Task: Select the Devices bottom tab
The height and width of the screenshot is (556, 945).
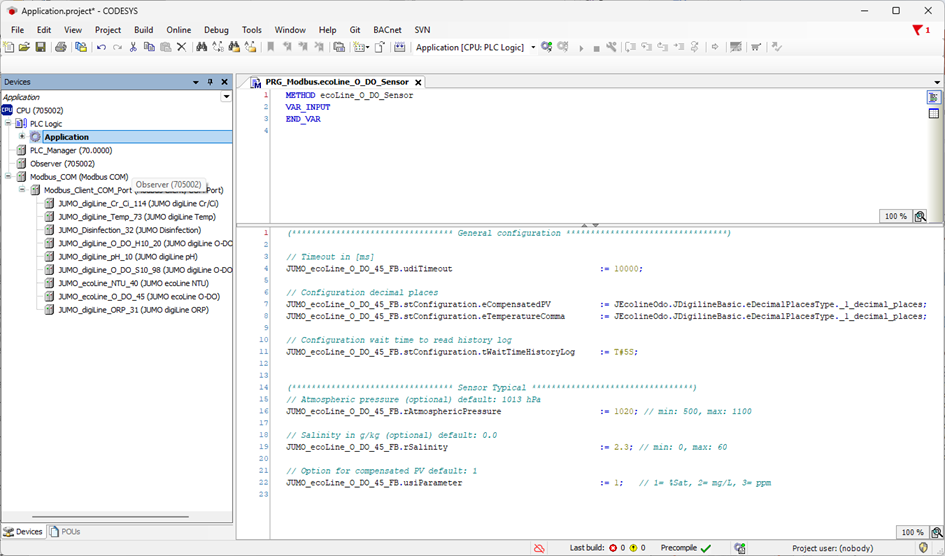Action: 23,531
